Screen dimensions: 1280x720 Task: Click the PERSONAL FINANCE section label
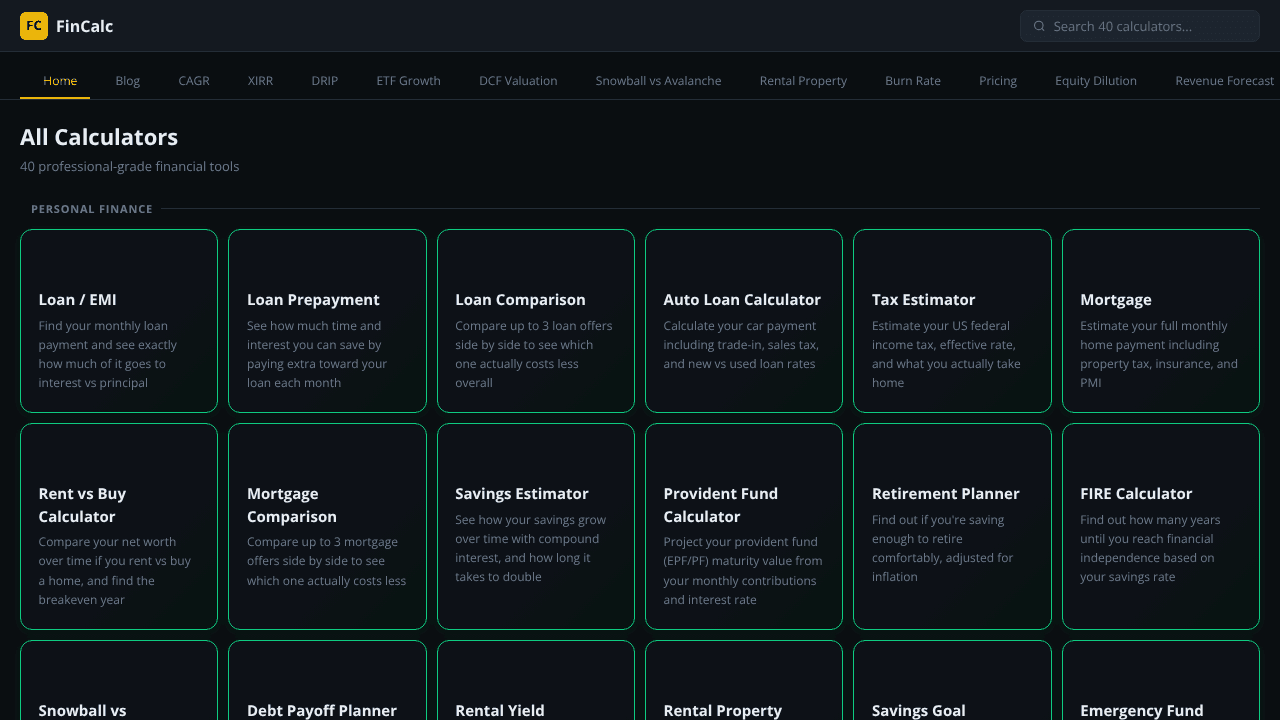coord(92,209)
